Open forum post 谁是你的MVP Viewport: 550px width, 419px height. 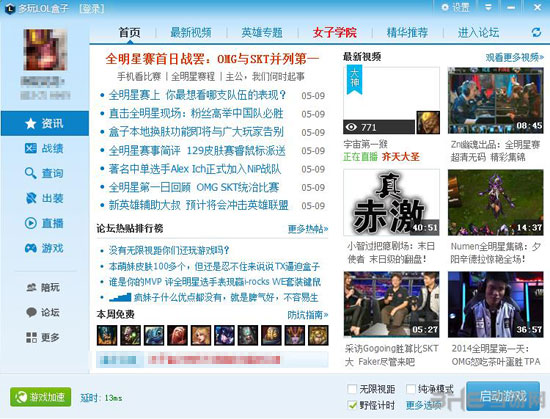click(215, 282)
